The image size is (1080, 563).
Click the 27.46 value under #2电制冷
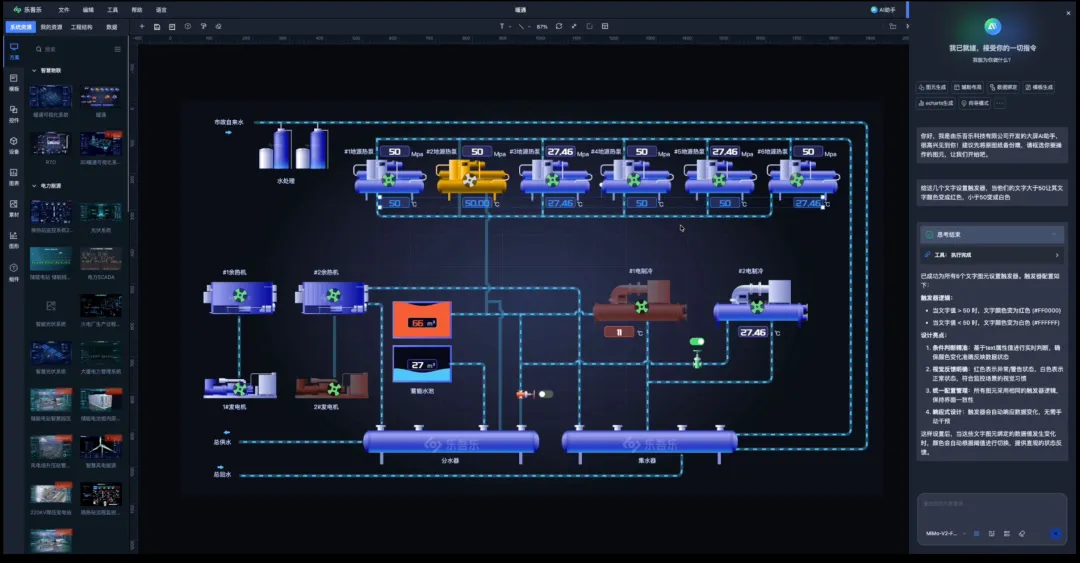753,332
